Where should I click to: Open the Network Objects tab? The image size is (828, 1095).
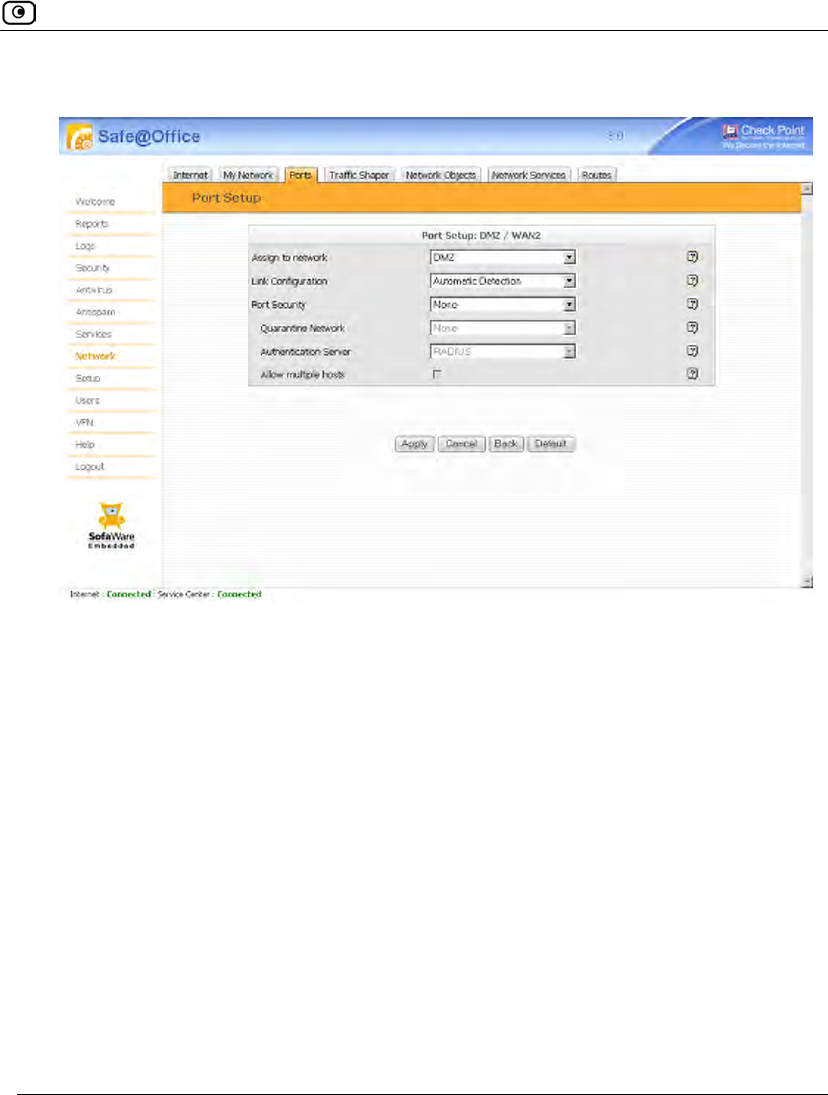pos(441,175)
